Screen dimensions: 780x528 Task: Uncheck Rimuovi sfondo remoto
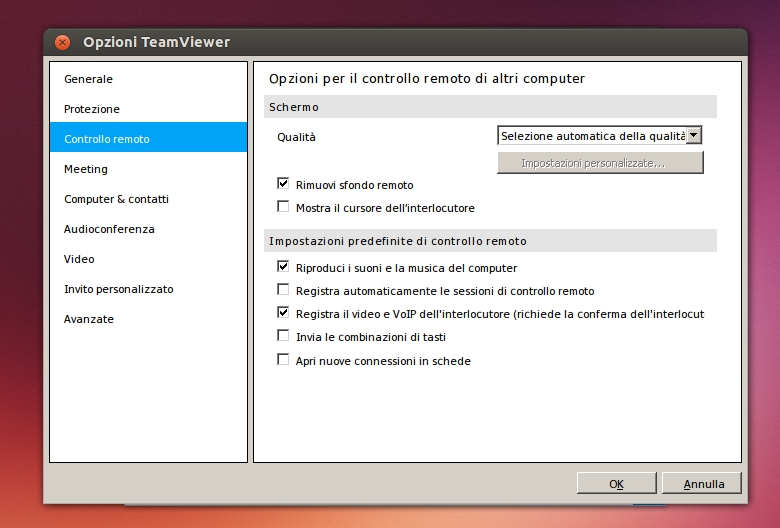coord(283,184)
